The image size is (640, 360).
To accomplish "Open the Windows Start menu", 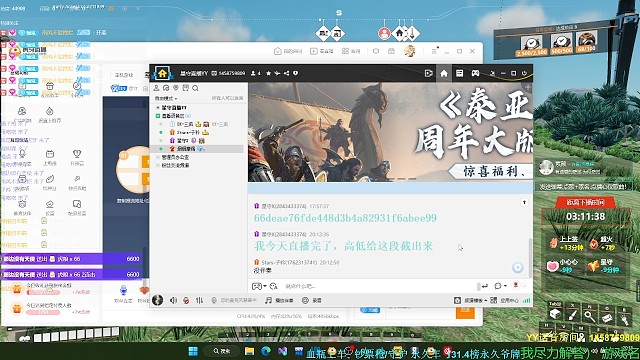I will [x=193, y=351].
